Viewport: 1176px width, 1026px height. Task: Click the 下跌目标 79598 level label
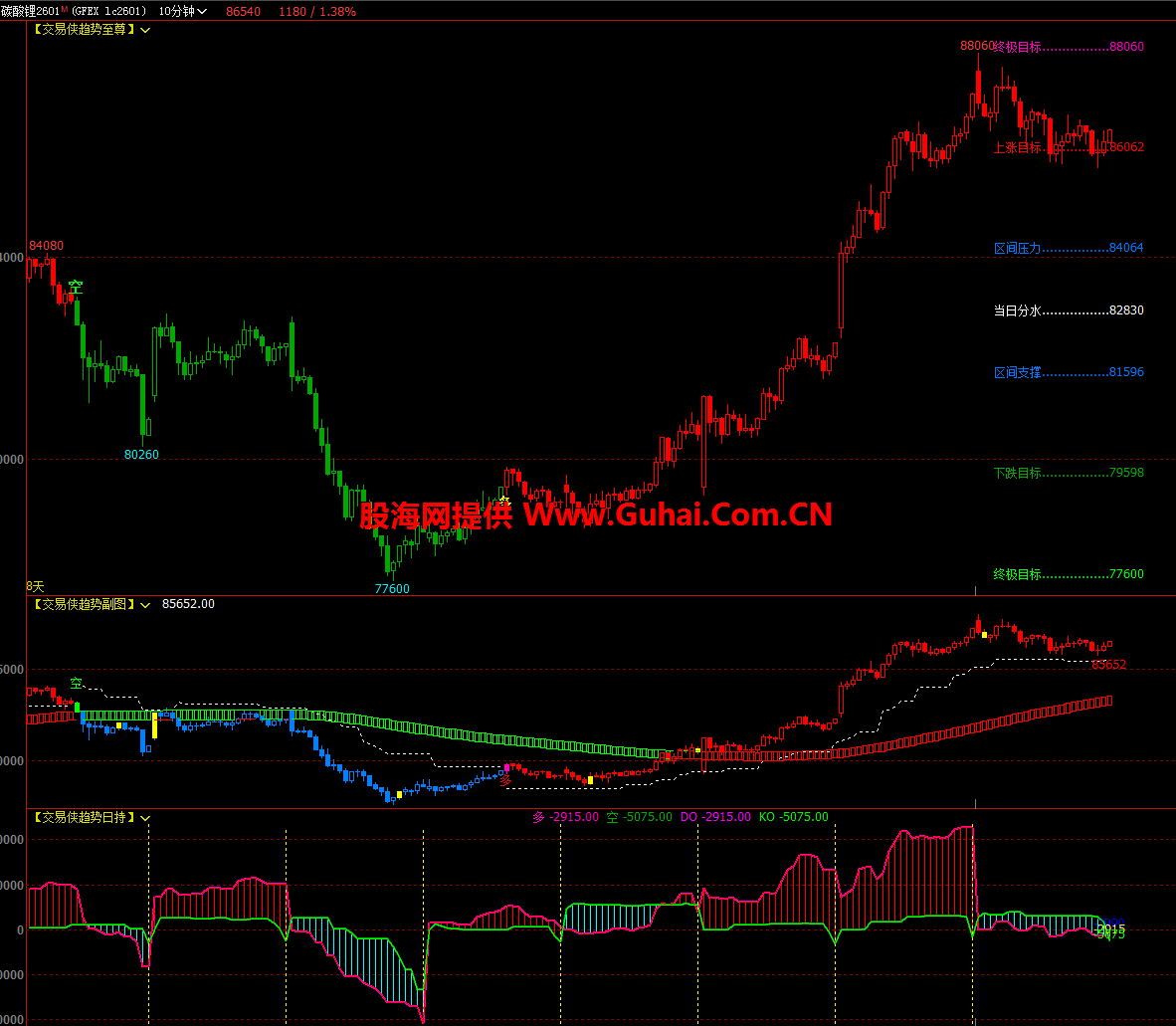pos(1069,473)
